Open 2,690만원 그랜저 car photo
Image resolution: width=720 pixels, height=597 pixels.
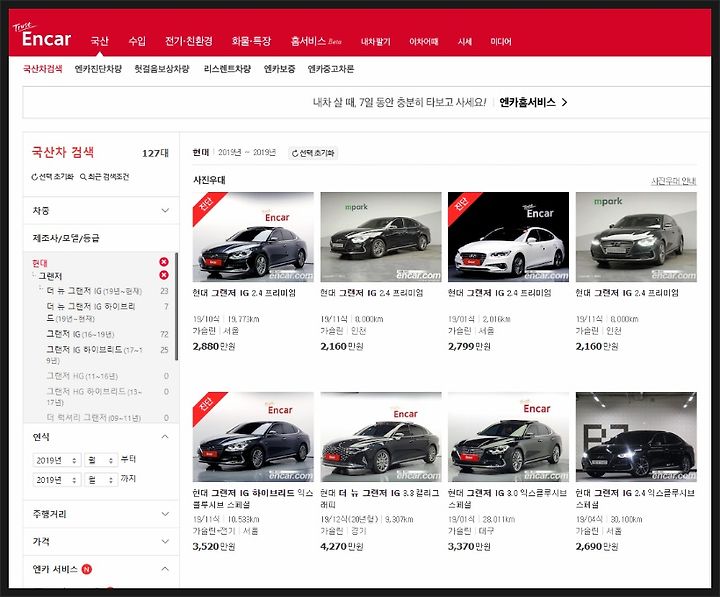(x=636, y=437)
